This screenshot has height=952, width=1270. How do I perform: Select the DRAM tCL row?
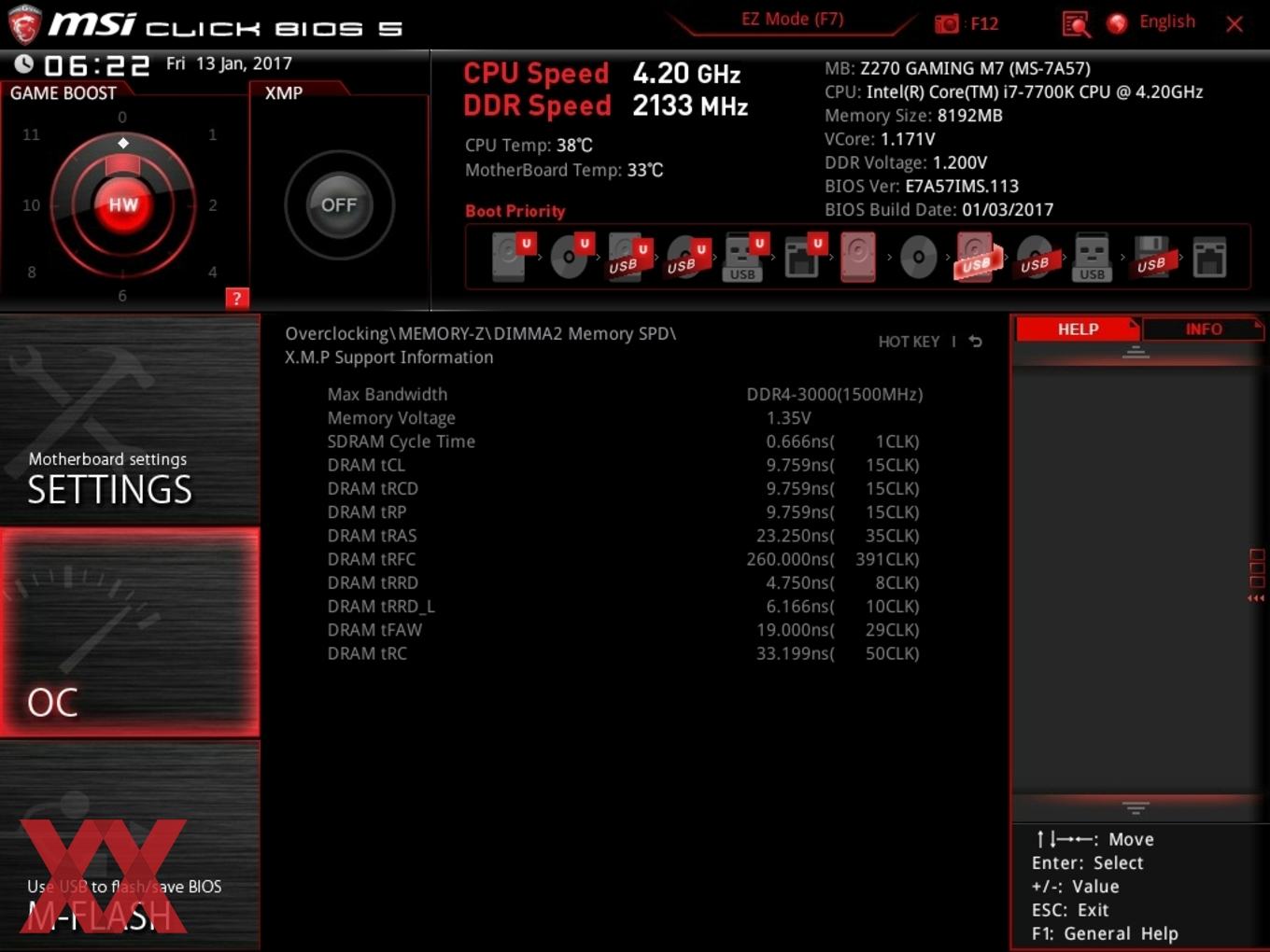[x=624, y=465]
